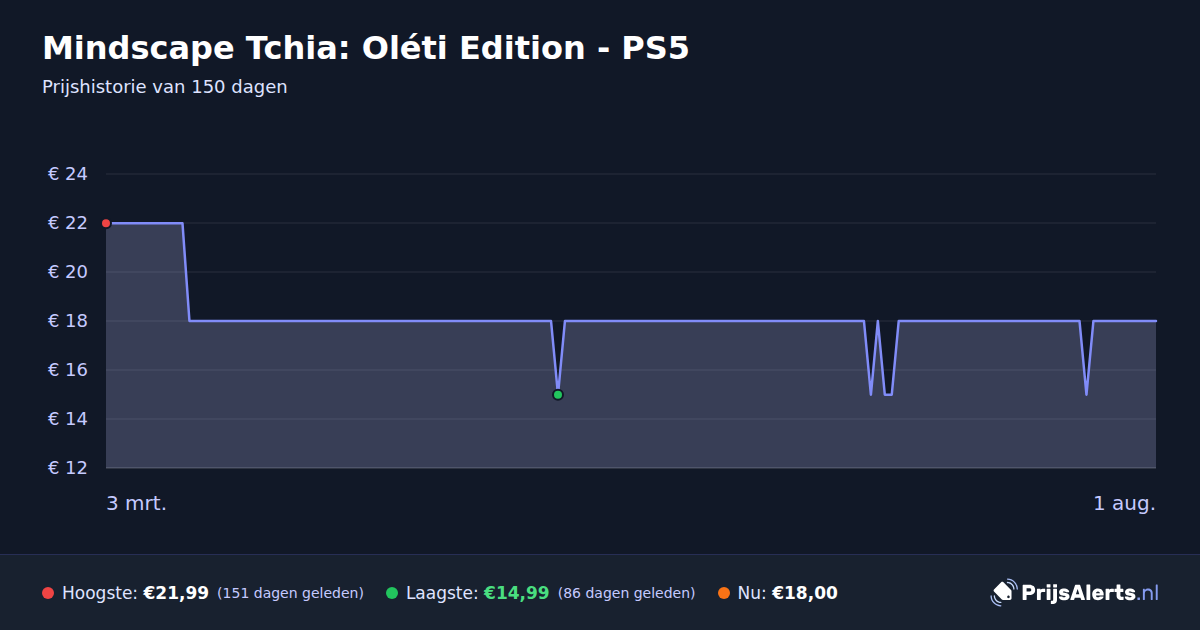Select the 1 aug. end date label

click(1124, 503)
